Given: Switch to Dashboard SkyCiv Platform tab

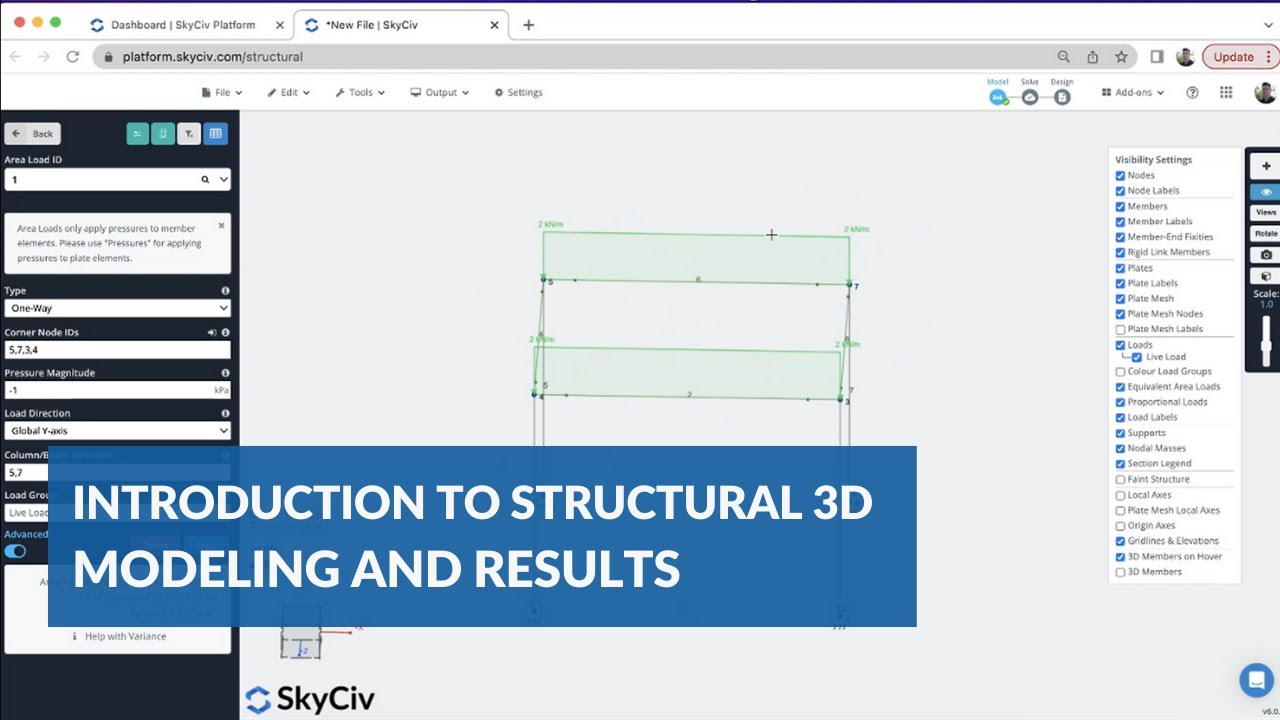Looking at the screenshot, I should point(185,25).
